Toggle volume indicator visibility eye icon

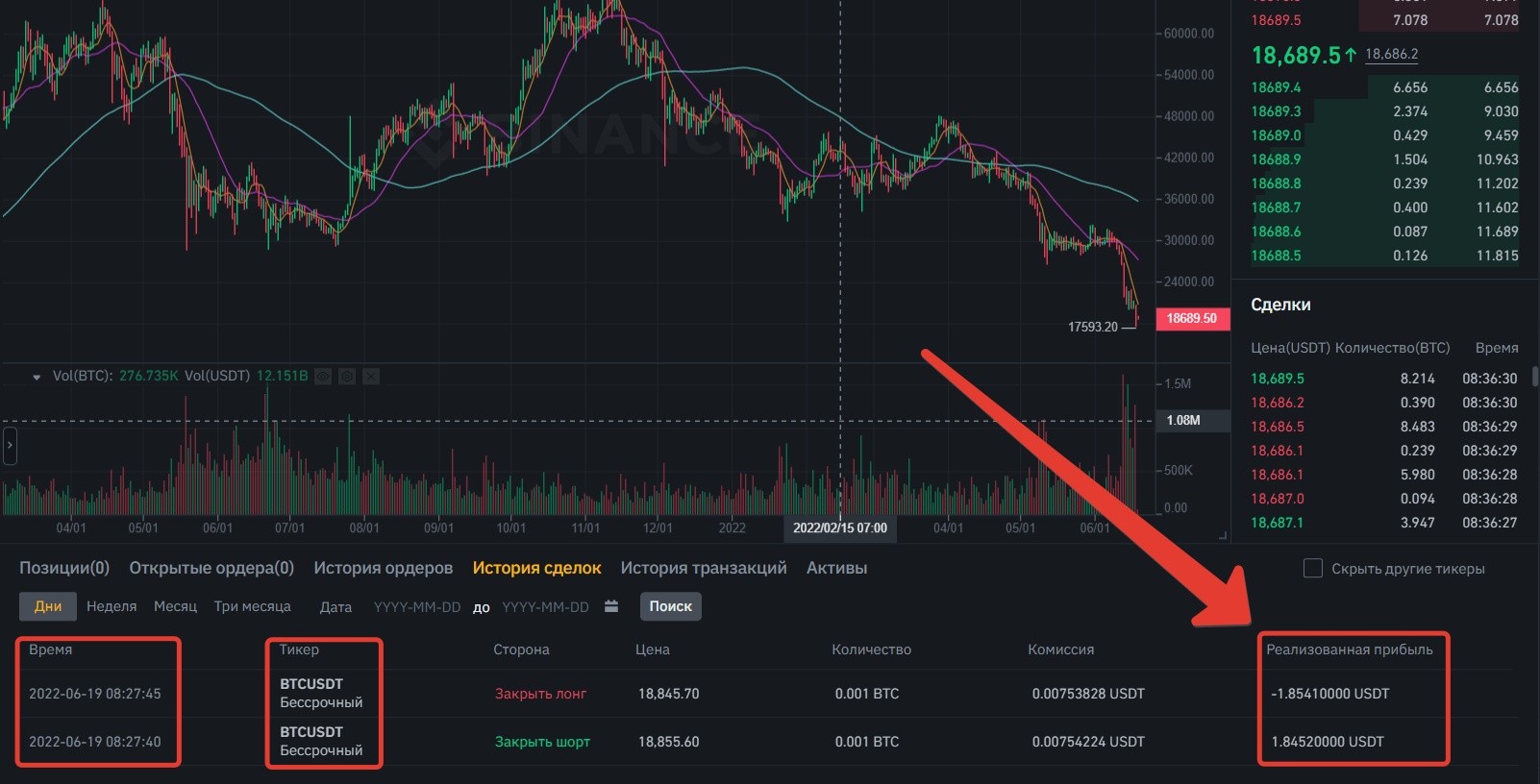coord(323,377)
